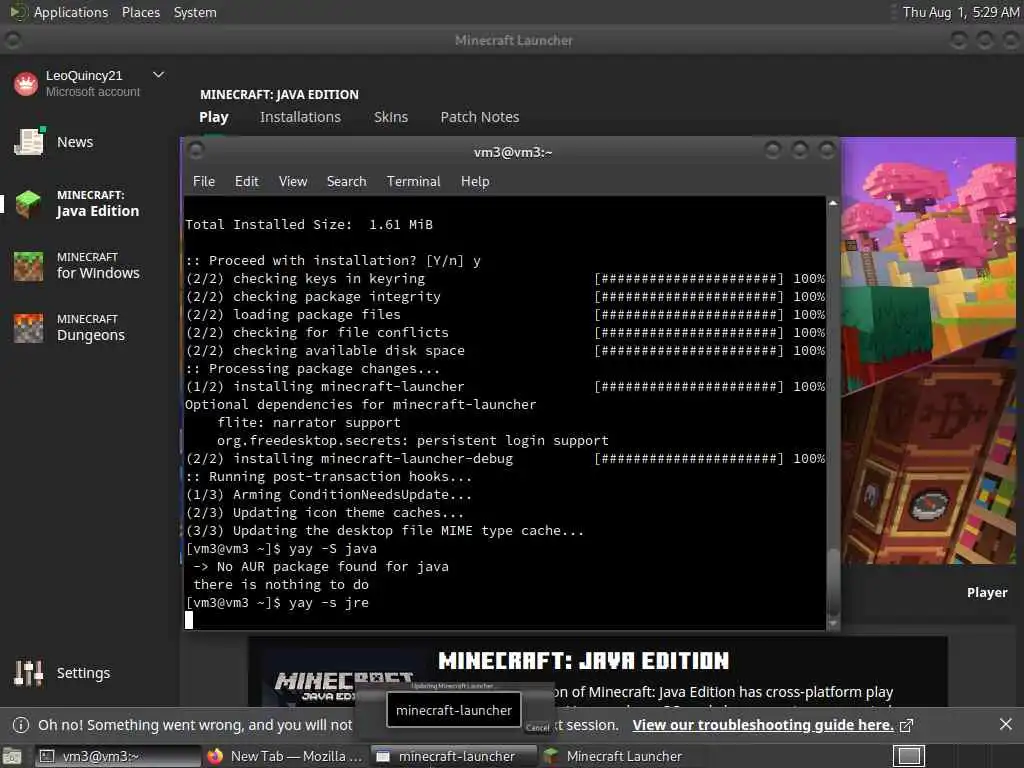Click show desktop icon in taskbar
The height and width of the screenshot is (768, 1024).
tap(12, 756)
